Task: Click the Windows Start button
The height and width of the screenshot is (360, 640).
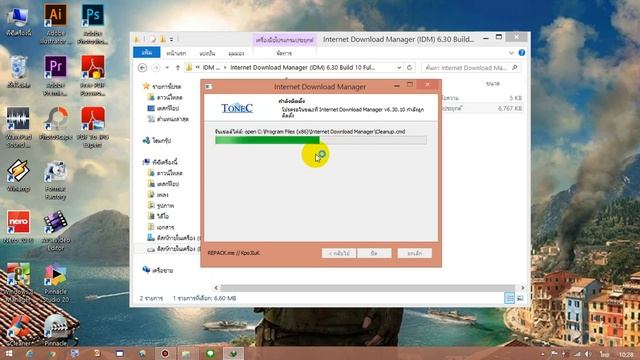Action: [x=9, y=353]
